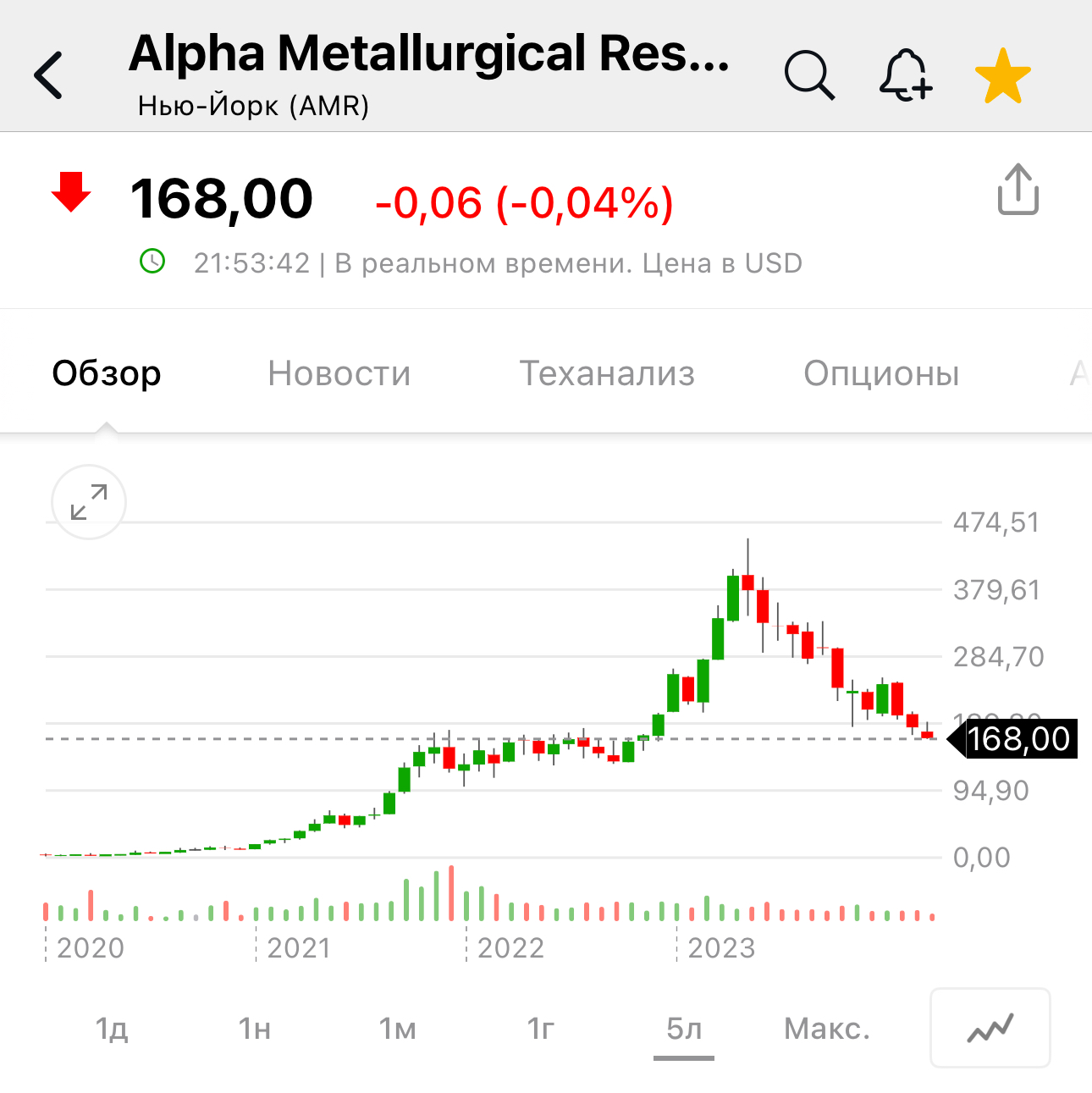Tap the 168,00 price label on chart
The width and height of the screenshot is (1092, 1093).
point(1018,739)
